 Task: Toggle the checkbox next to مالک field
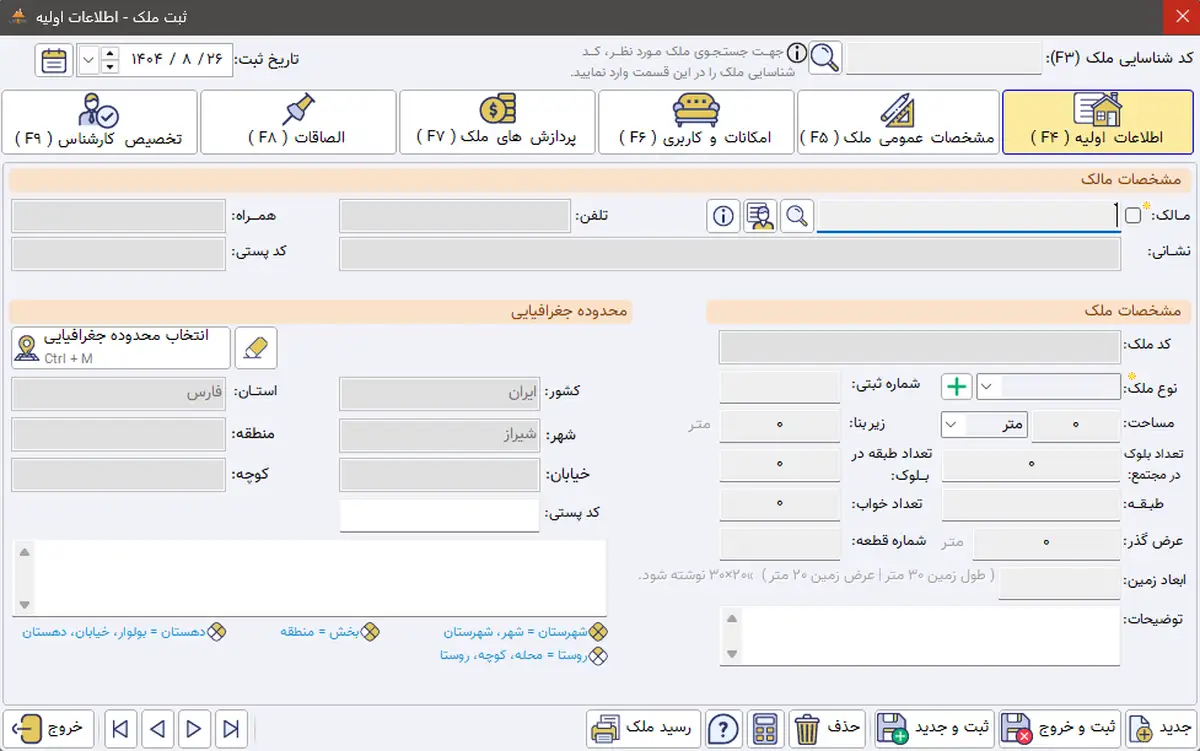point(1132,216)
